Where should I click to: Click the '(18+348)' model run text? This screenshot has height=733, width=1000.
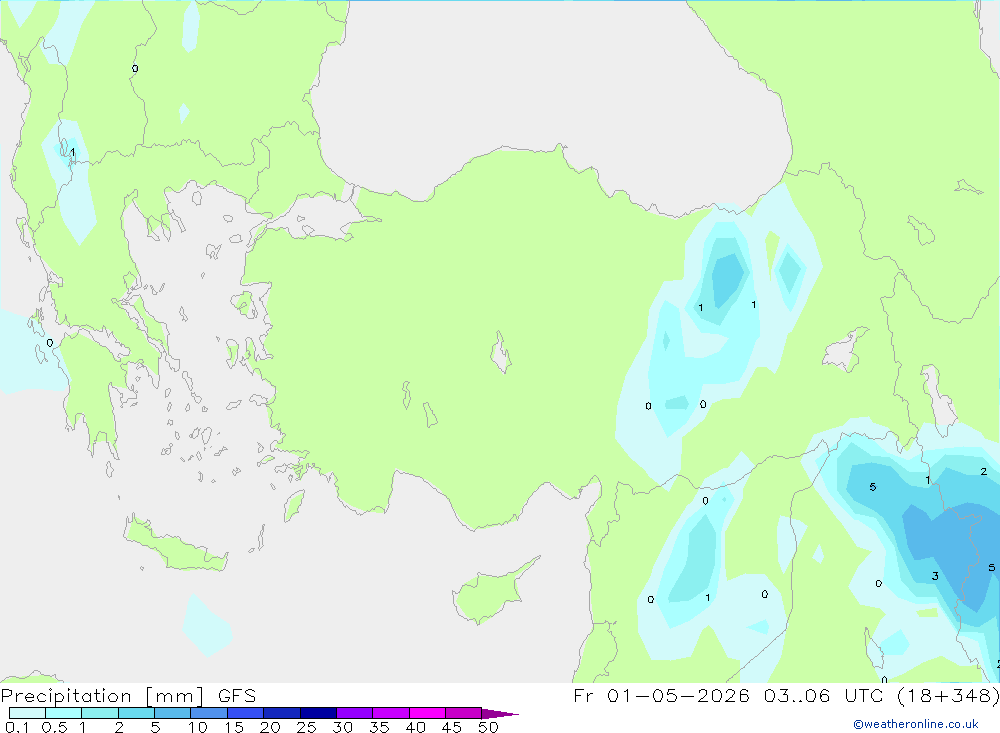948,695
